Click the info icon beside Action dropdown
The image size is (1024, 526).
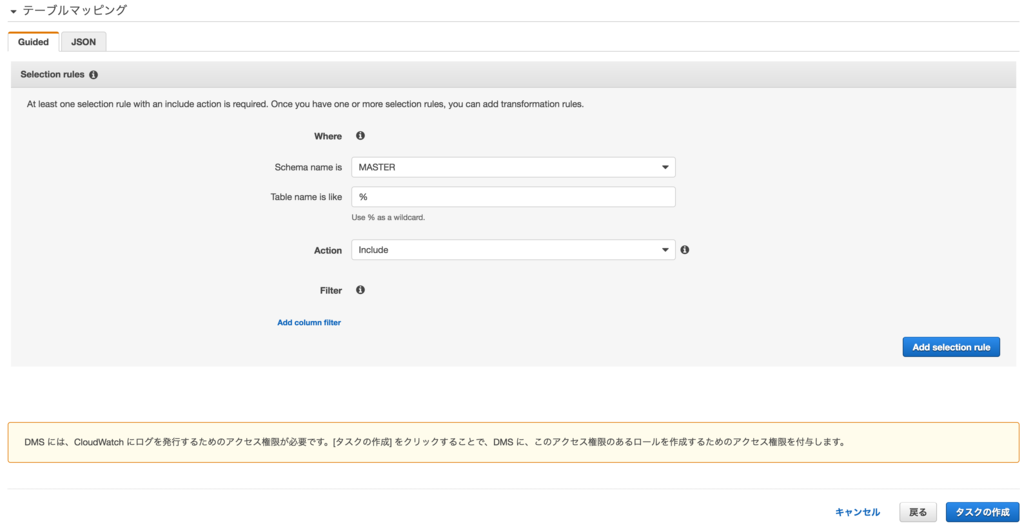tap(684, 250)
